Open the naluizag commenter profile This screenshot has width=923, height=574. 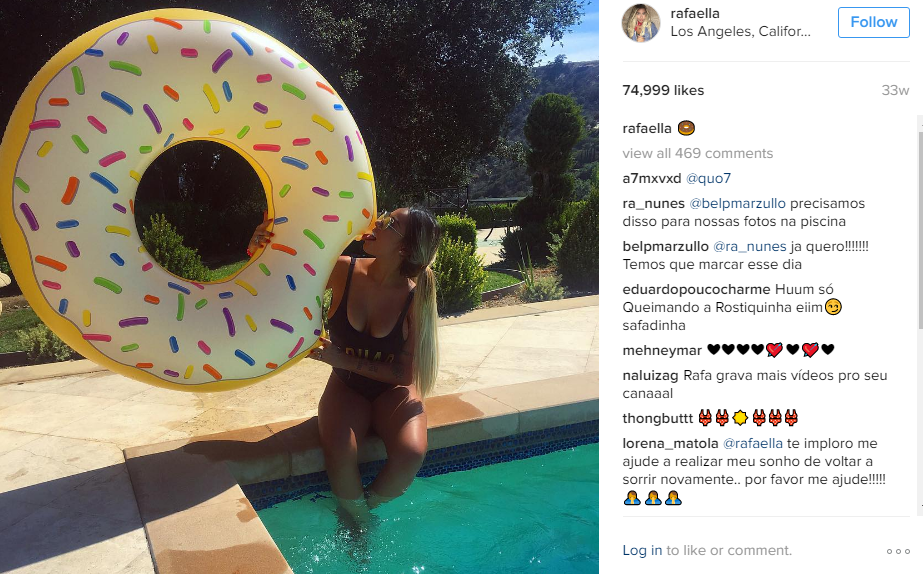(x=650, y=376)
